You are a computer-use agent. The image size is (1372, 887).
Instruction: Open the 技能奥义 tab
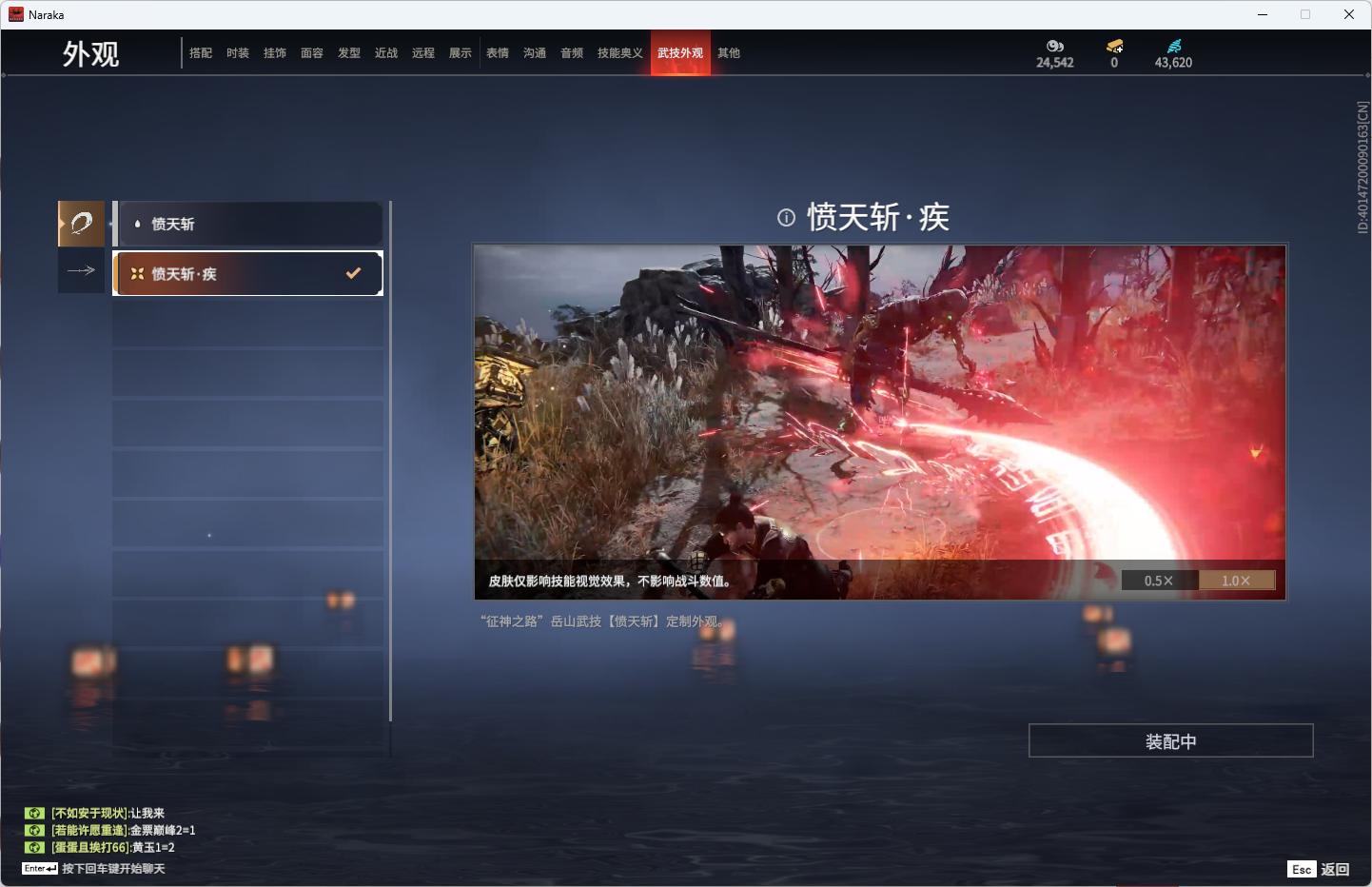point(620,53)
